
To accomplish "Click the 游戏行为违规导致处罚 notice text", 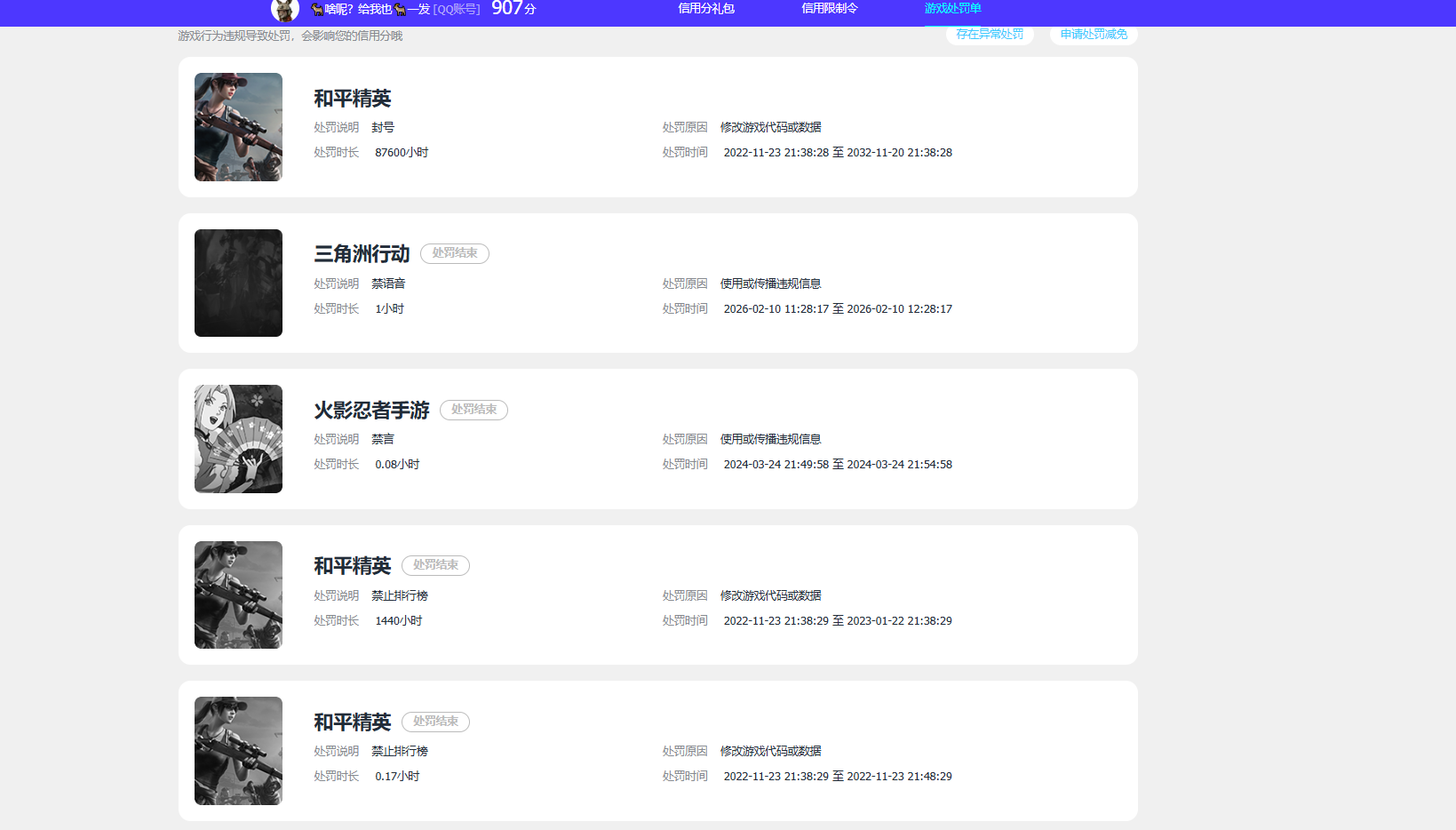I will [290, 36].
